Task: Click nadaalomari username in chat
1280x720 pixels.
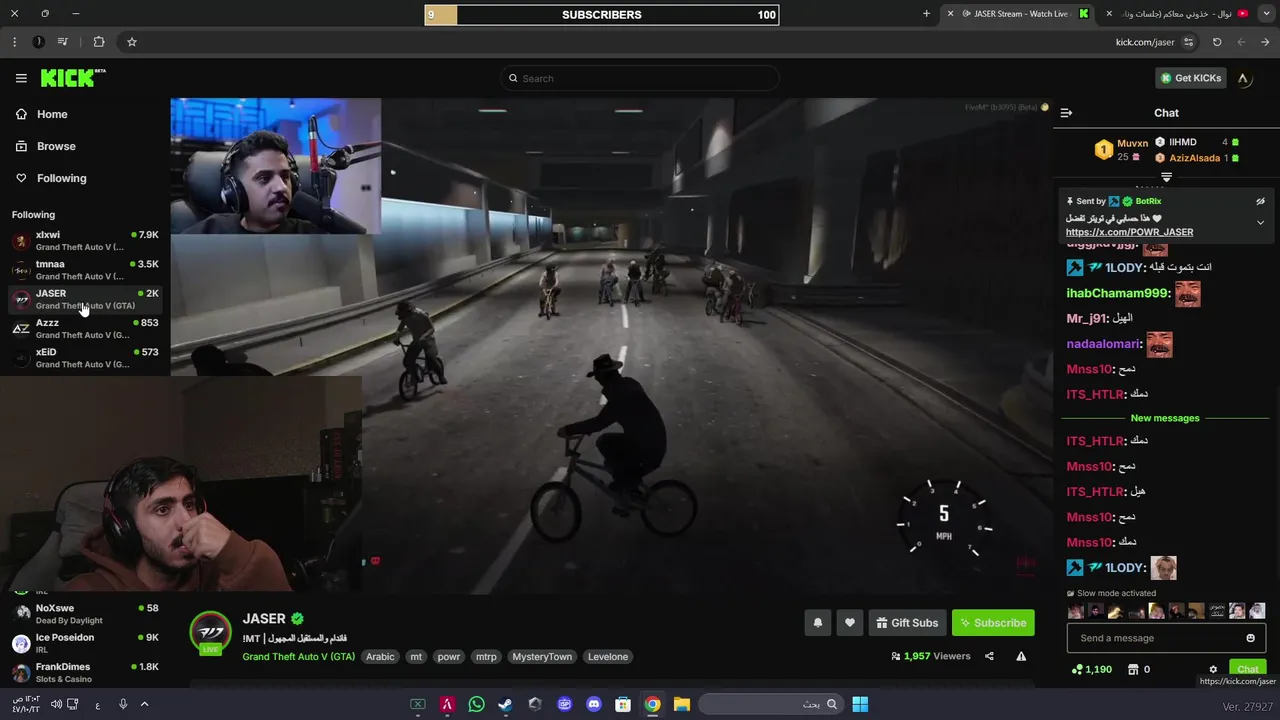Action: click(1103, 344)
